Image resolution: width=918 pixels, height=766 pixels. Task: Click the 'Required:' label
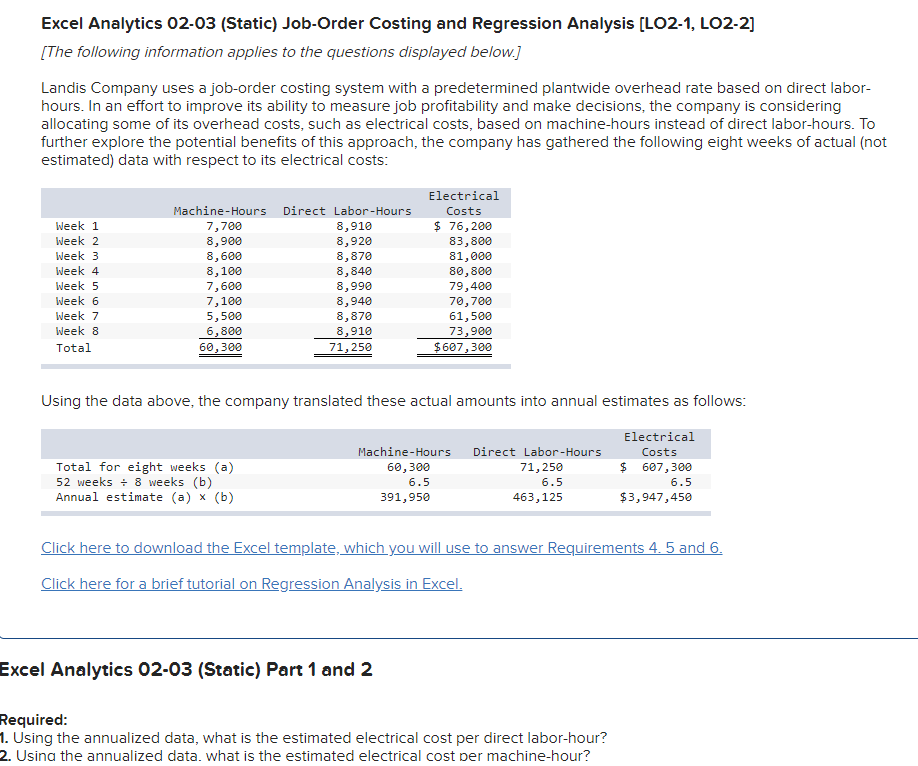(x=33, y=720)
